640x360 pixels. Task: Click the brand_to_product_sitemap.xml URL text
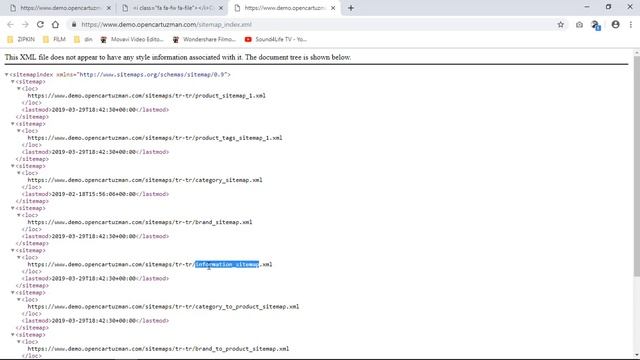point(158,349)
